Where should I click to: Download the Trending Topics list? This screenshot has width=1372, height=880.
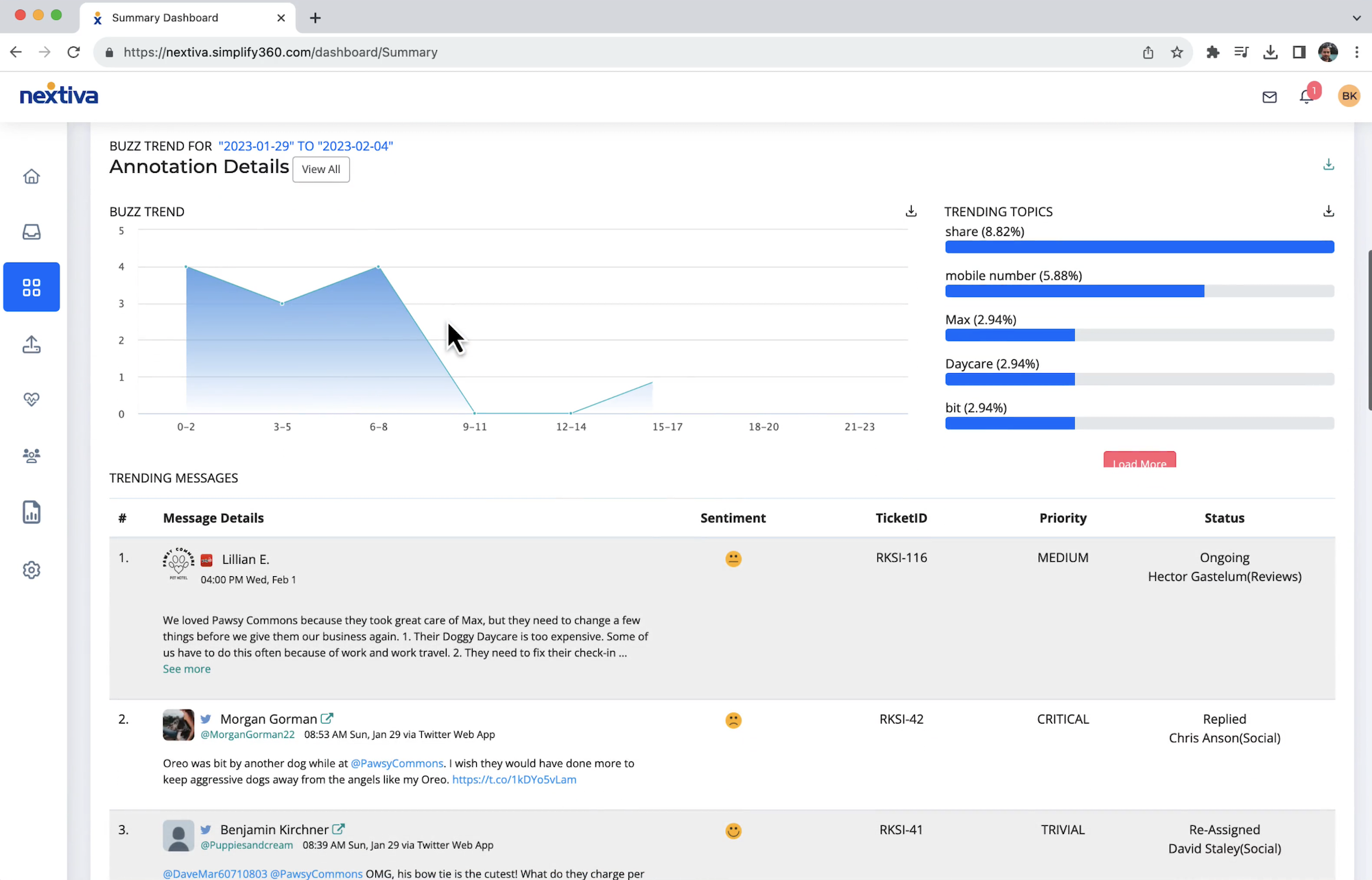pos(1329,211)
